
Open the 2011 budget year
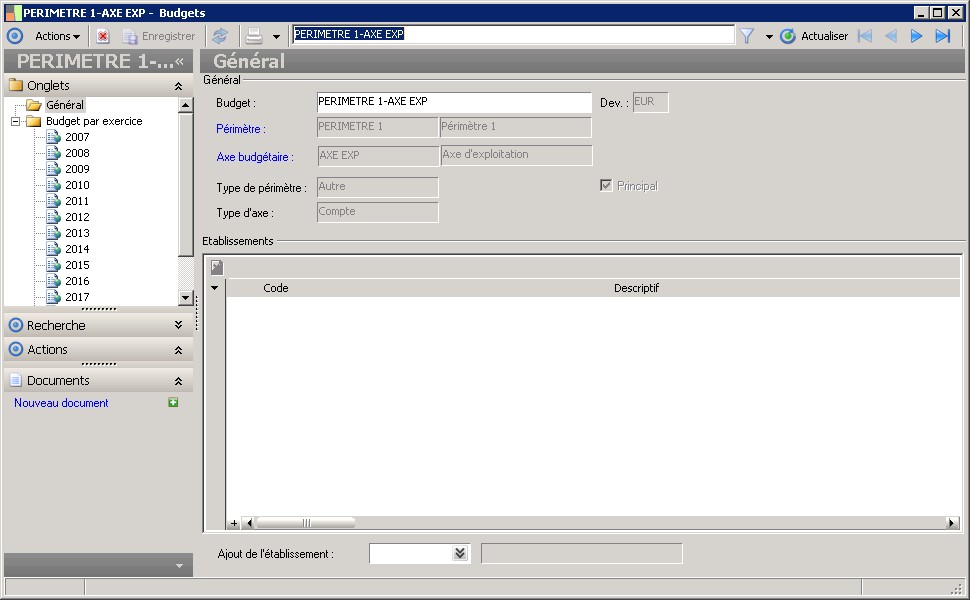[x=77, y=201]
